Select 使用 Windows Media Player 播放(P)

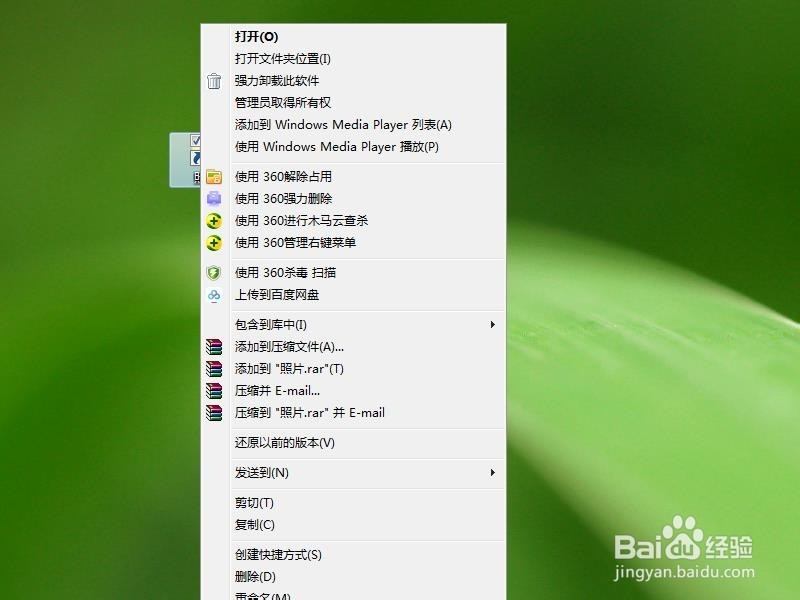click(x=353, y=146)
